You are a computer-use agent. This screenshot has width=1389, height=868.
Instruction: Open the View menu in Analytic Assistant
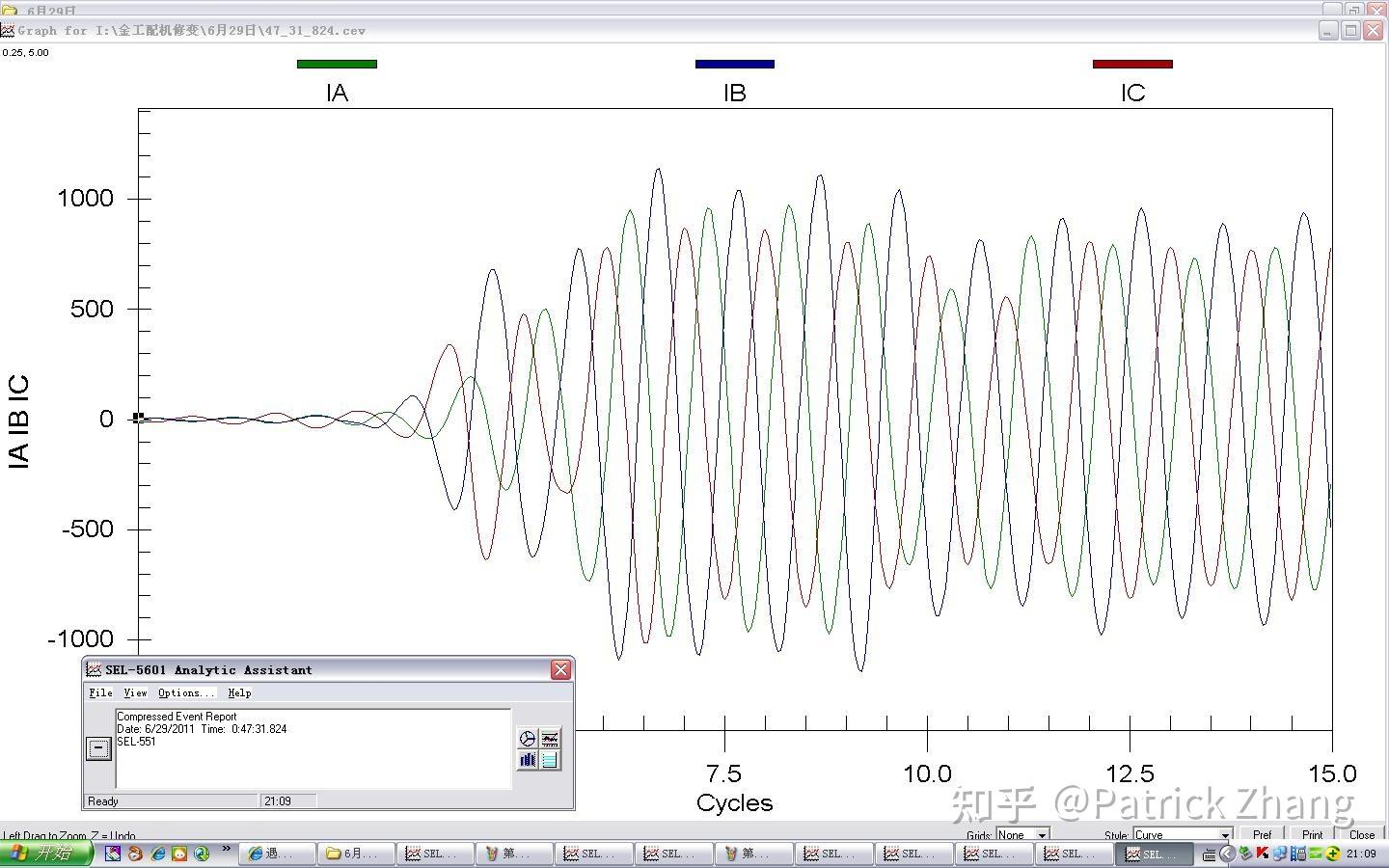[135, 692]
